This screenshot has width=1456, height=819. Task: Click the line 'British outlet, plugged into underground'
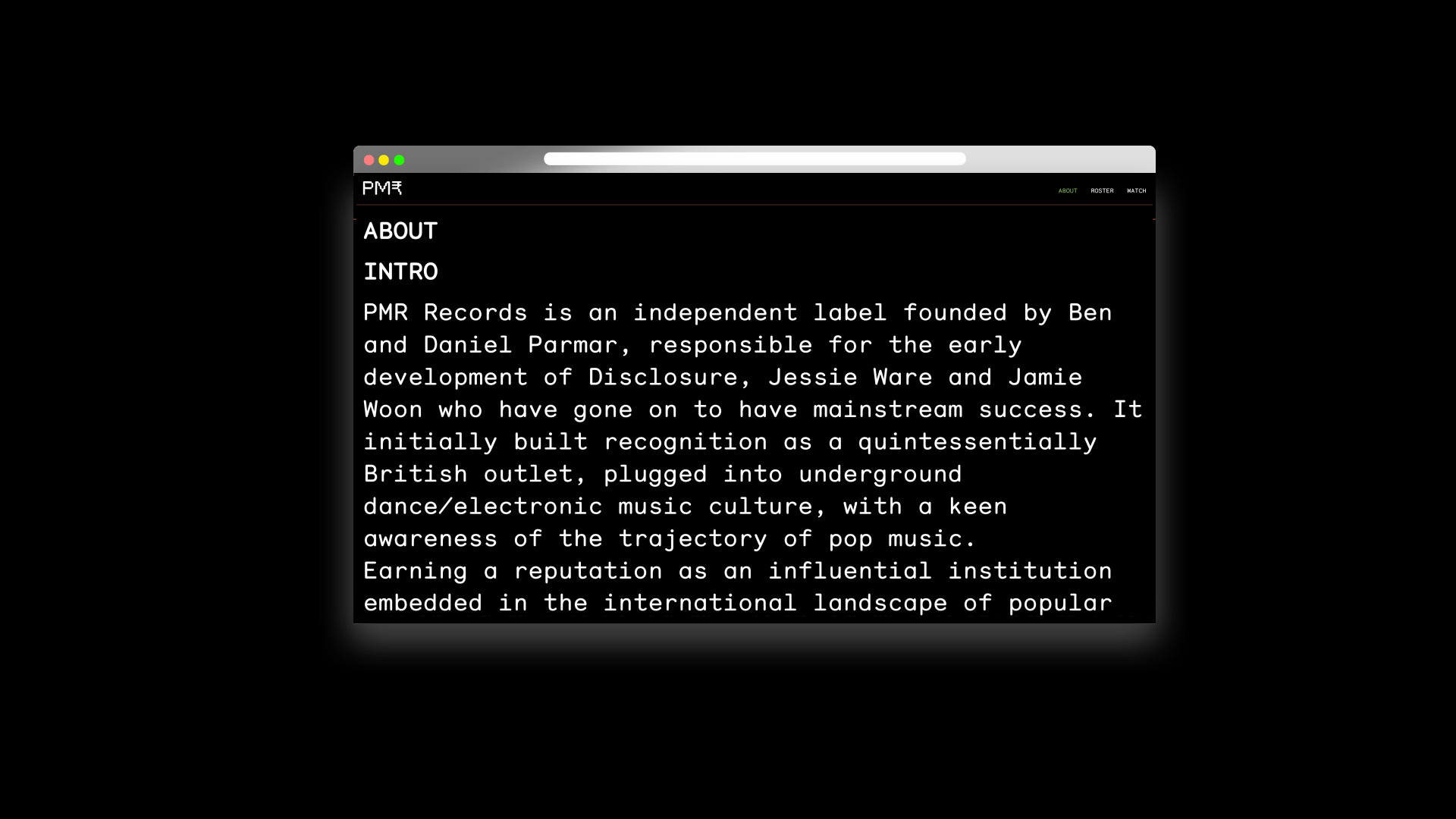663,475
